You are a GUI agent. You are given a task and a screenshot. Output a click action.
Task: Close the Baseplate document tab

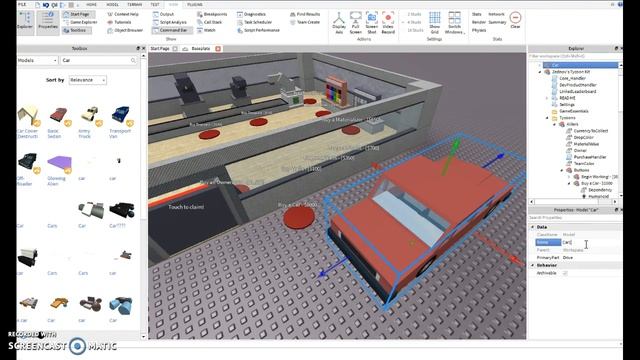pyautogui.click(x=218, y=49)
